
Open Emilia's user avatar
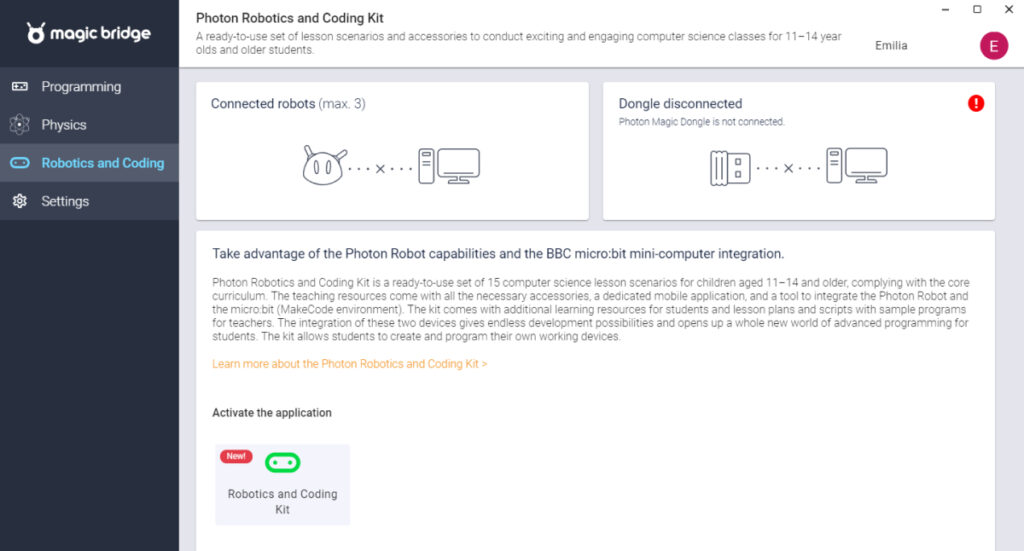pos(993,45)
